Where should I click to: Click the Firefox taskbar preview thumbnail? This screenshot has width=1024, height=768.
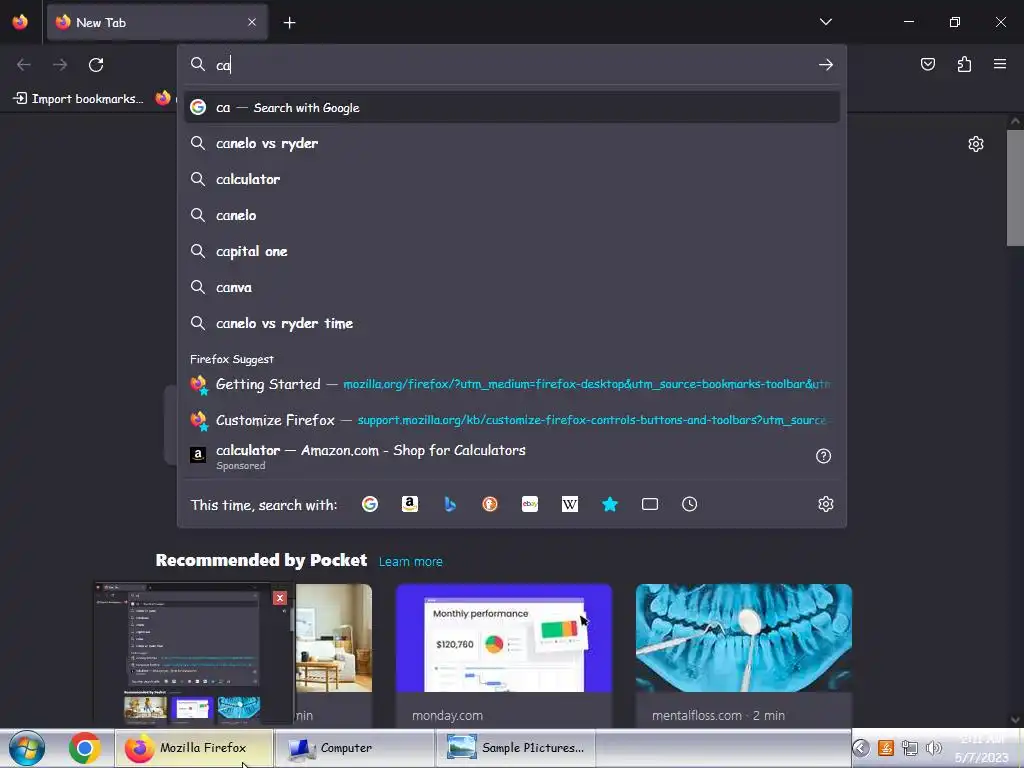point(193,653)
